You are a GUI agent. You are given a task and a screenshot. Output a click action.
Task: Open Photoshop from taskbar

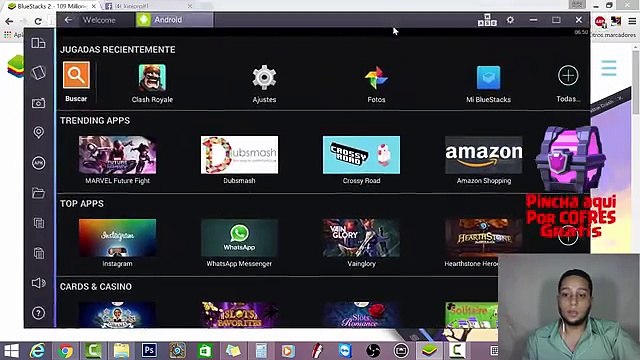(x=149, y=350)
